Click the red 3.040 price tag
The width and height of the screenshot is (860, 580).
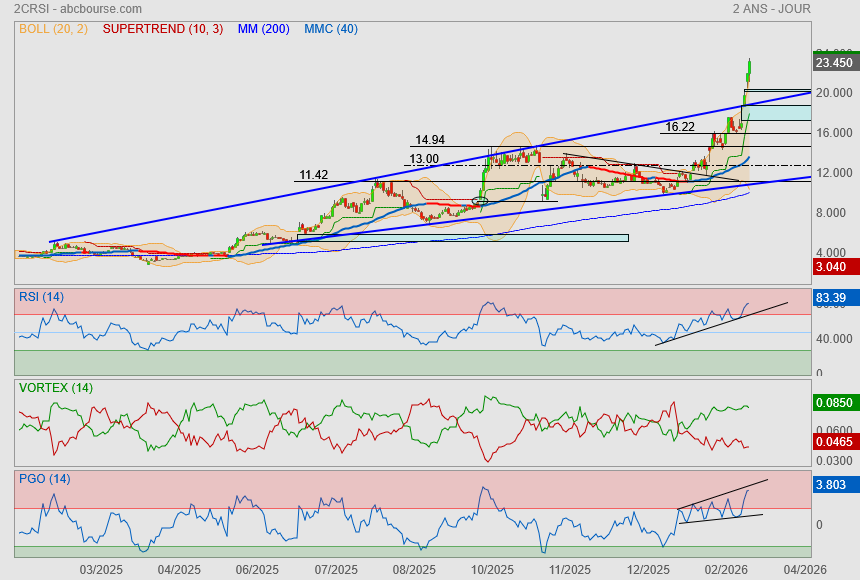click(833, 267)
